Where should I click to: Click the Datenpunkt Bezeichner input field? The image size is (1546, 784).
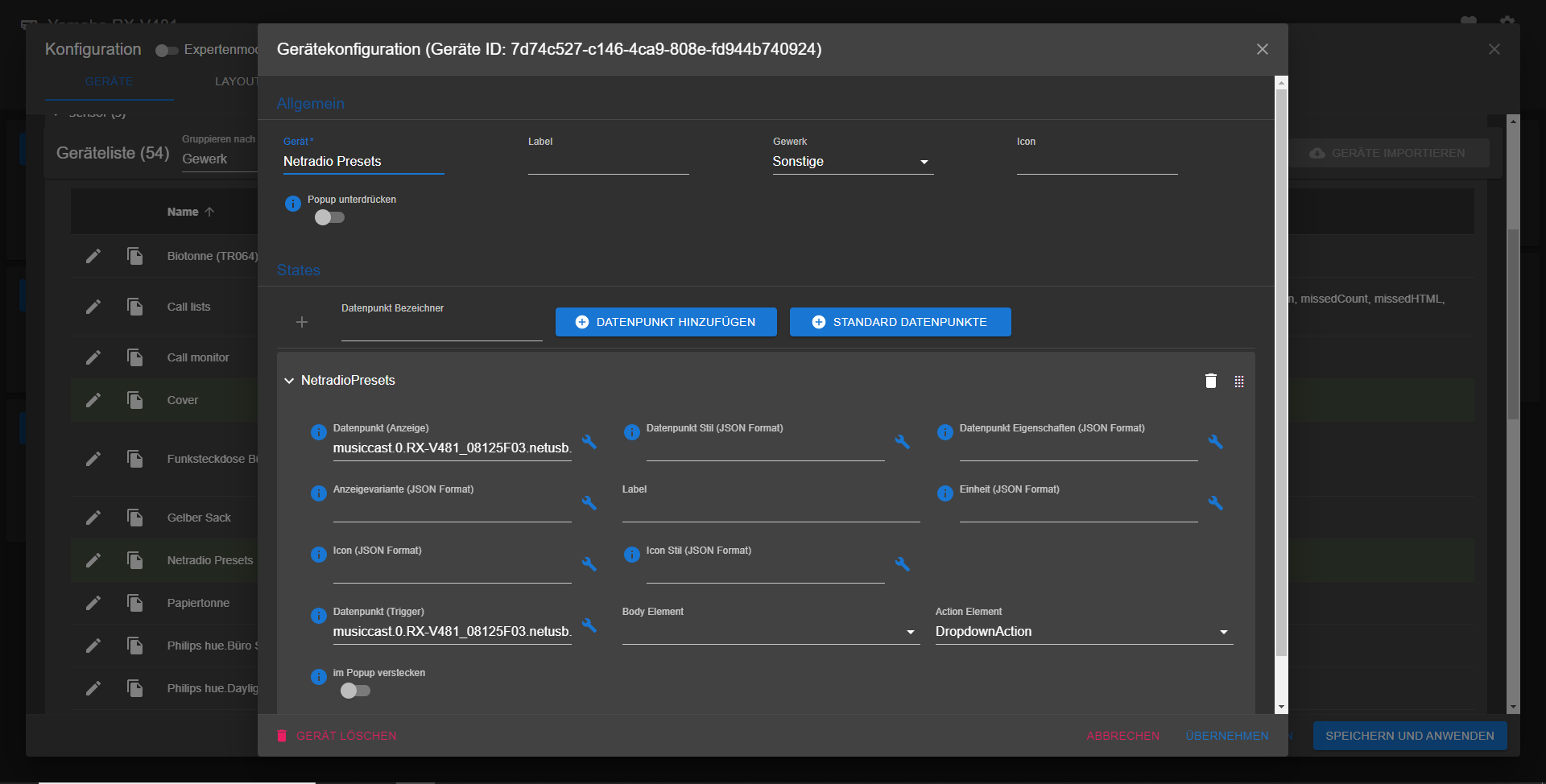tap(441, 328)
